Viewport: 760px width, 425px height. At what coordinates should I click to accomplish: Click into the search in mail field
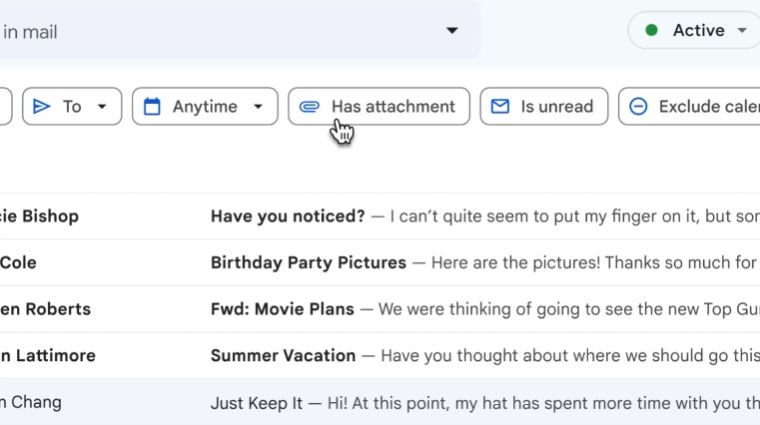coord(200,31)
